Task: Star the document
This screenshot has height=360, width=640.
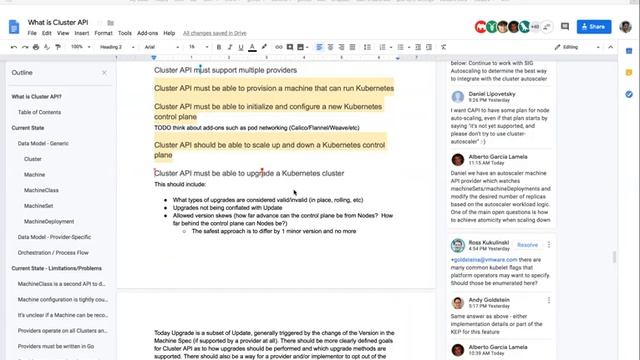Action: click(x=99, y=22)
